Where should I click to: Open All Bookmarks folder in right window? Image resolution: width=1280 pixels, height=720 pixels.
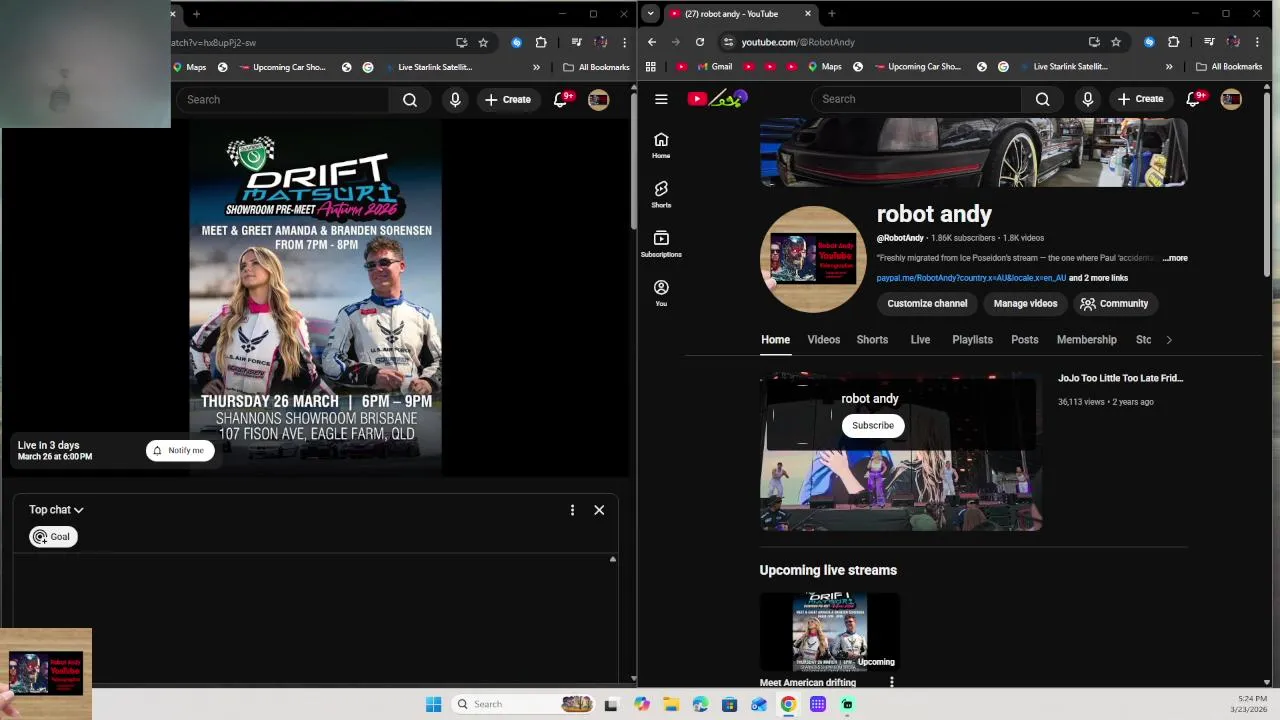coord(1229,67)
